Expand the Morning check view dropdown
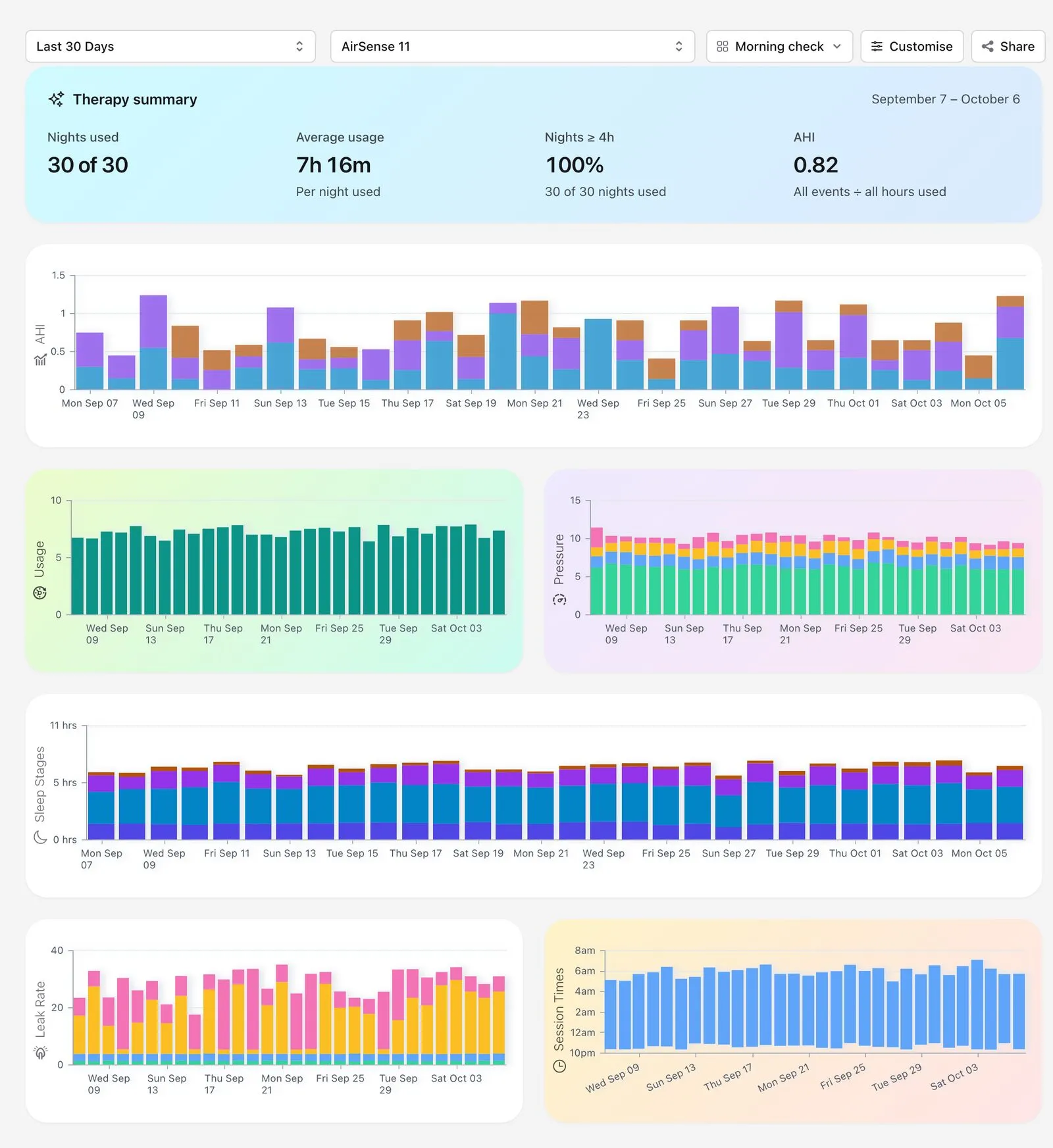 coord(779,47)
